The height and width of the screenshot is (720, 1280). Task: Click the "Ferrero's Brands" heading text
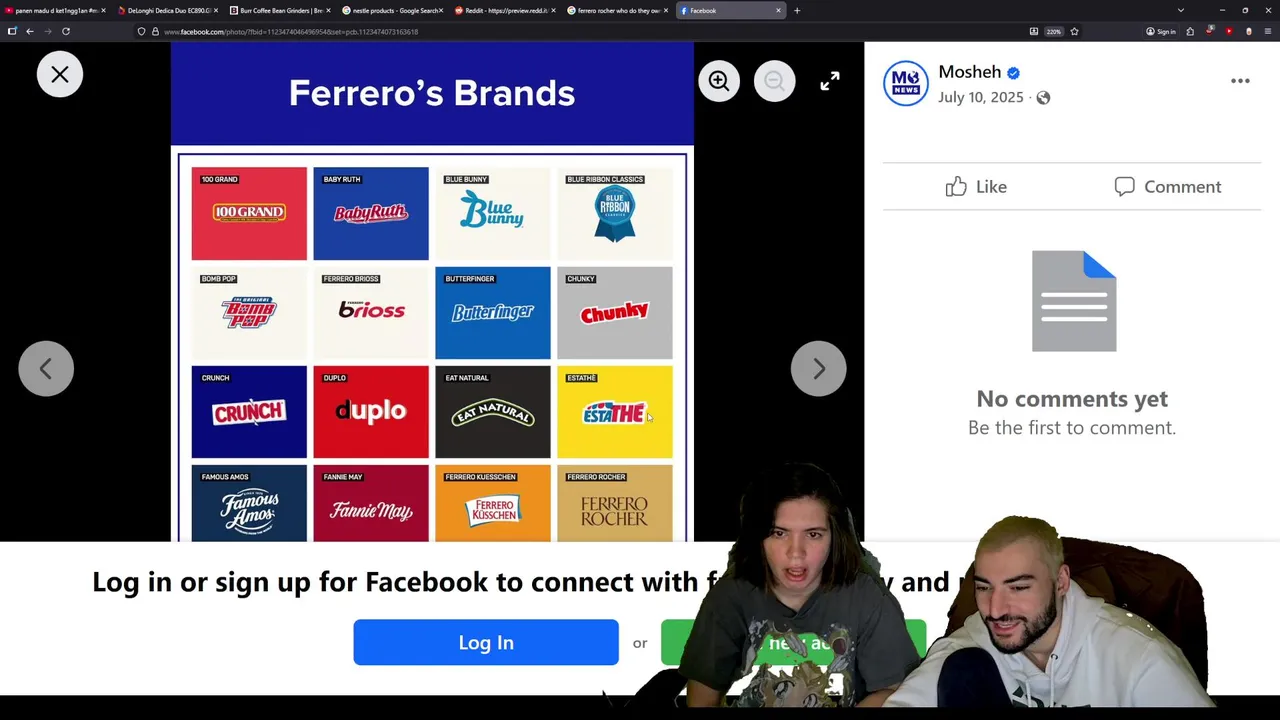(x=432, y=93)
